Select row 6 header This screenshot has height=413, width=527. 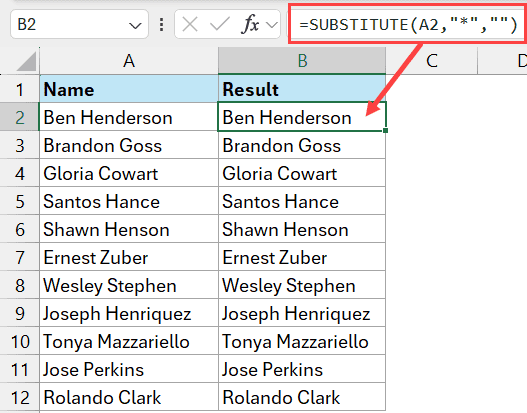[19, 229]
